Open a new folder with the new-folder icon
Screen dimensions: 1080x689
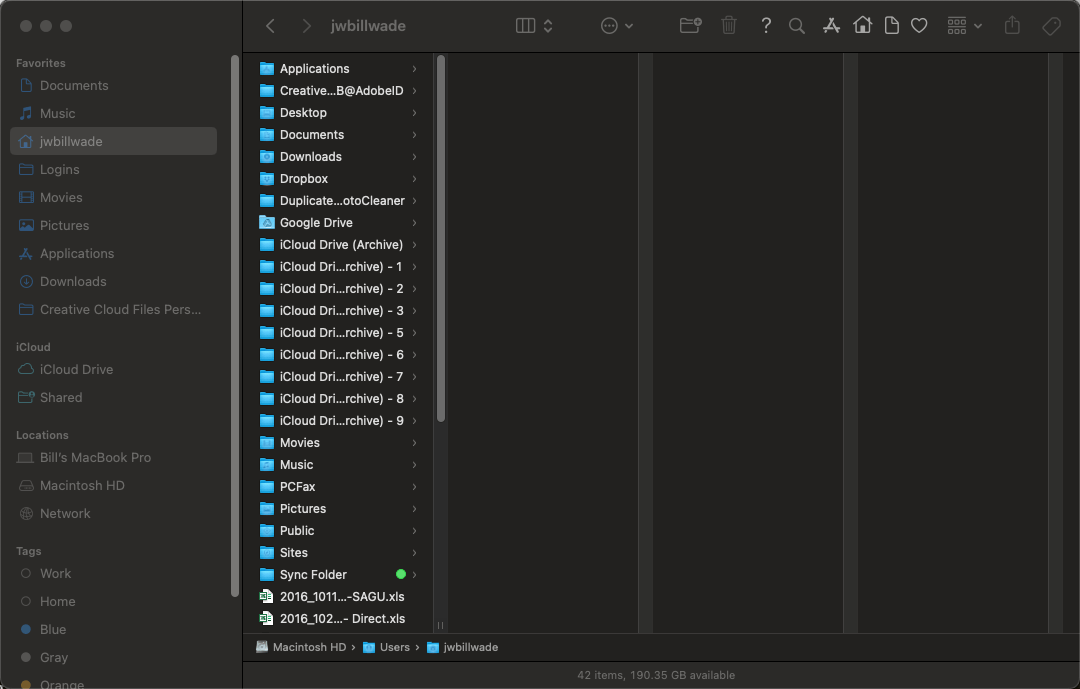tap(689, 25)
